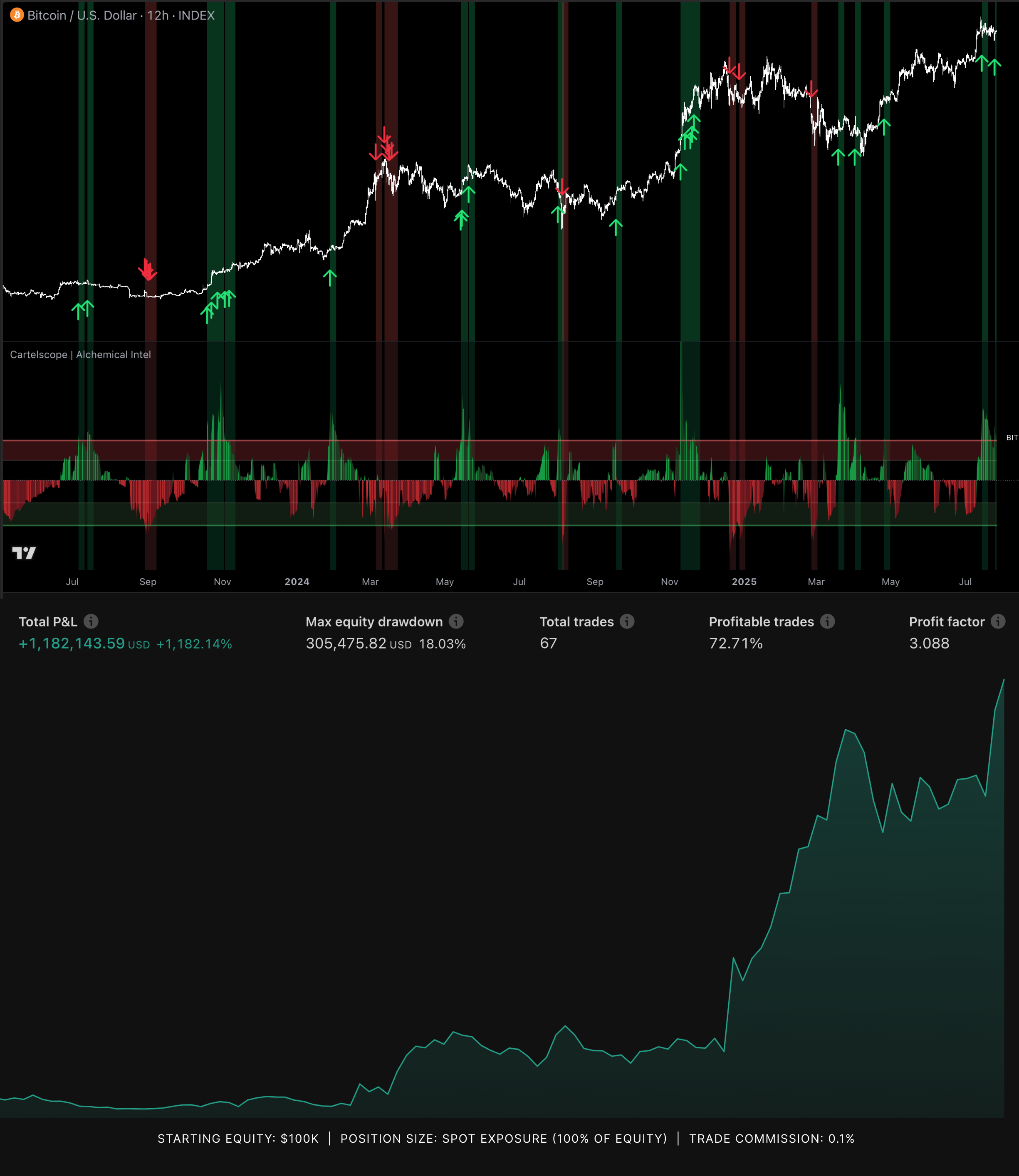Click the Nov label left of 2024
The image size is (1019, 1176).
pos(223,581)
